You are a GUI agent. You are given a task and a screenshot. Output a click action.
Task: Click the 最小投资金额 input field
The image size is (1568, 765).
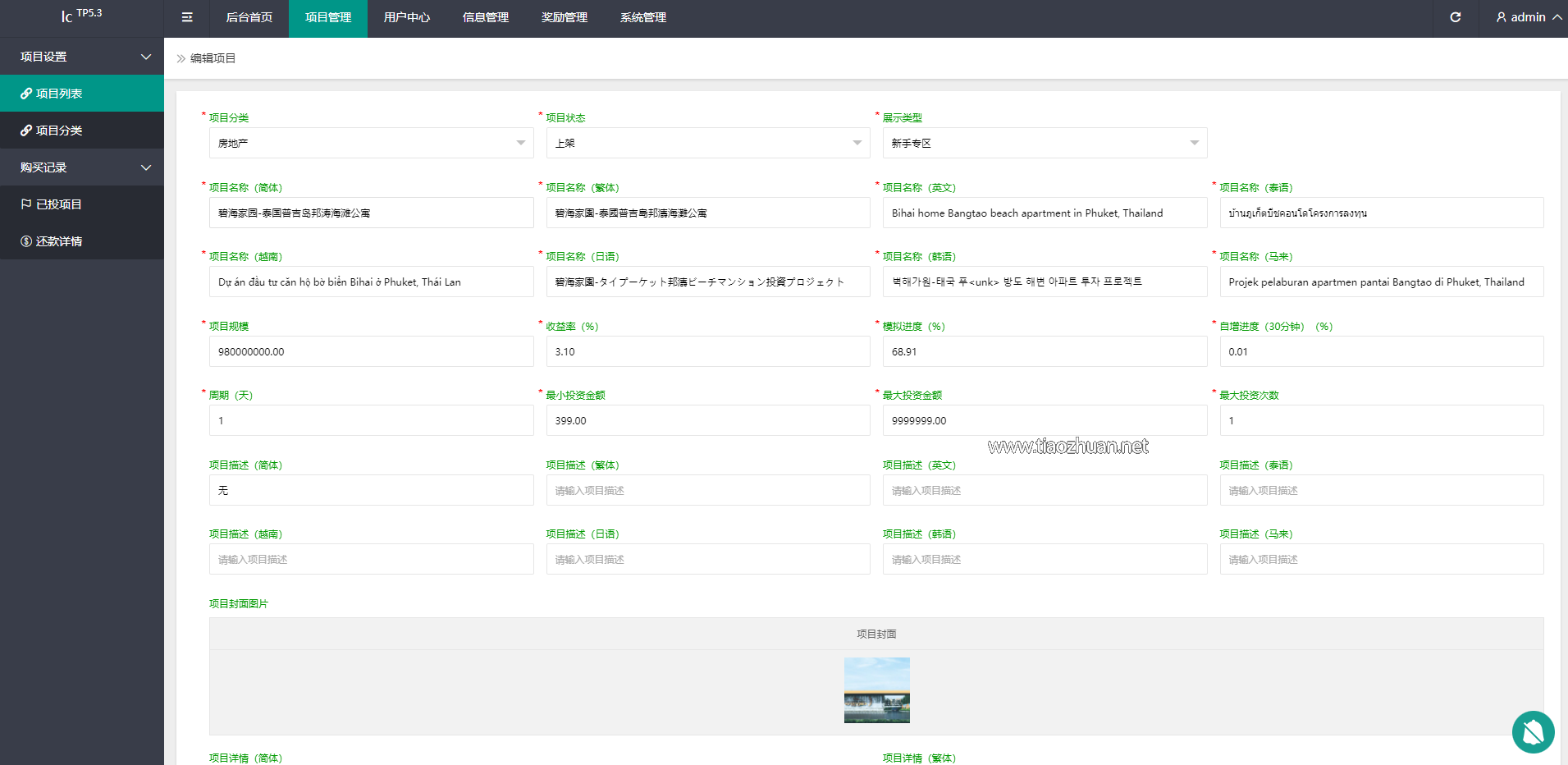click(x=707, y=420)
